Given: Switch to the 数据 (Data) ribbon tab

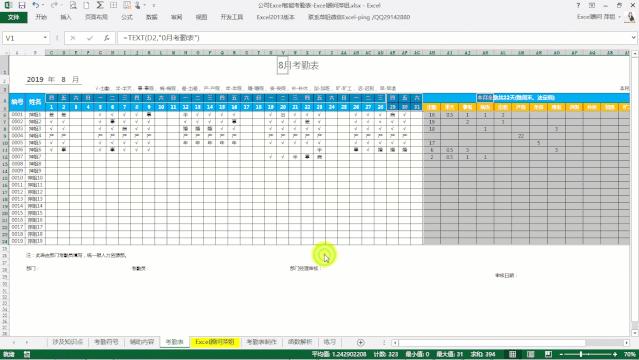Looking at the screenshot, I should 152,17.
